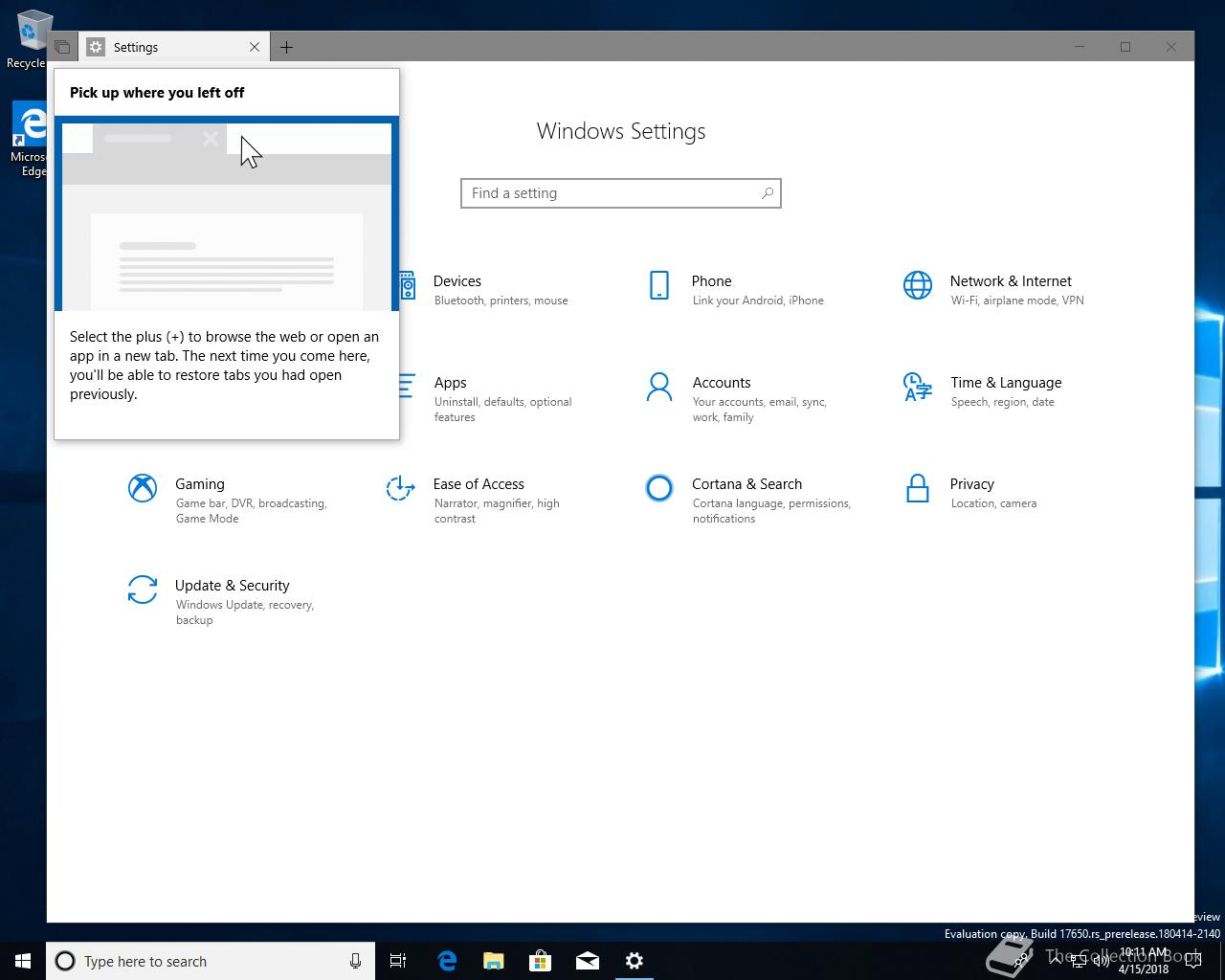1225x980 pixels.
Task: Open Devices category label
Action: [457, 281]
